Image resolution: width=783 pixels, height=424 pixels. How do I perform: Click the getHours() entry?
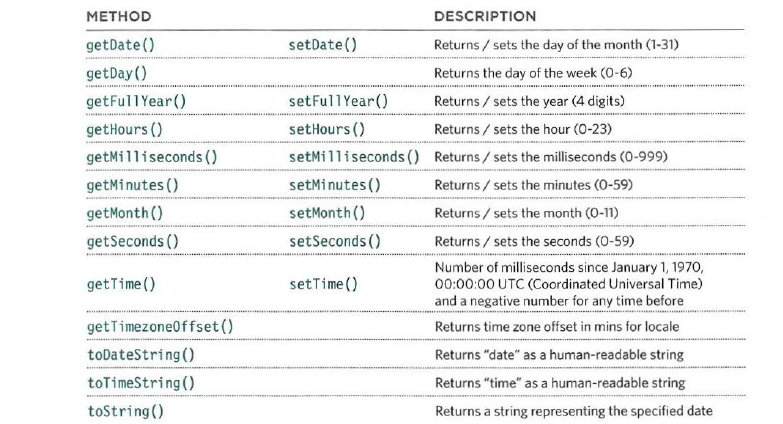pos(124,129)
